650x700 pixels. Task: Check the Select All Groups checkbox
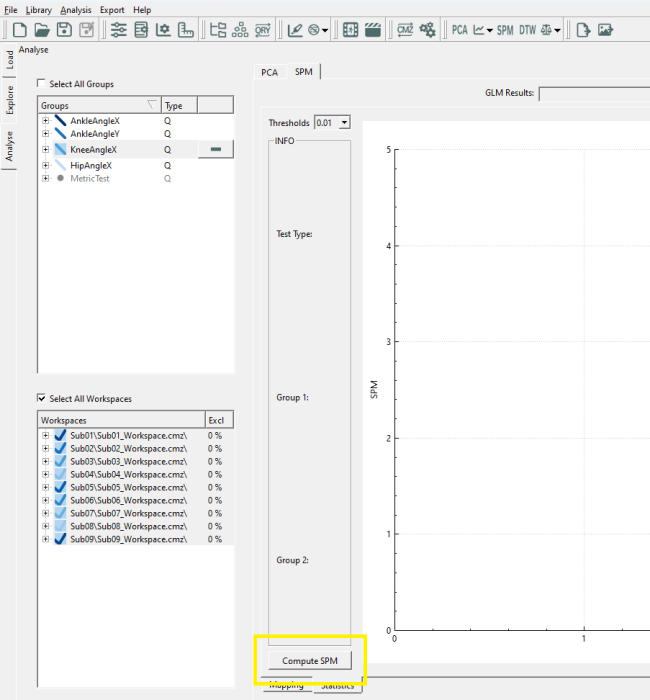(41, 83)
